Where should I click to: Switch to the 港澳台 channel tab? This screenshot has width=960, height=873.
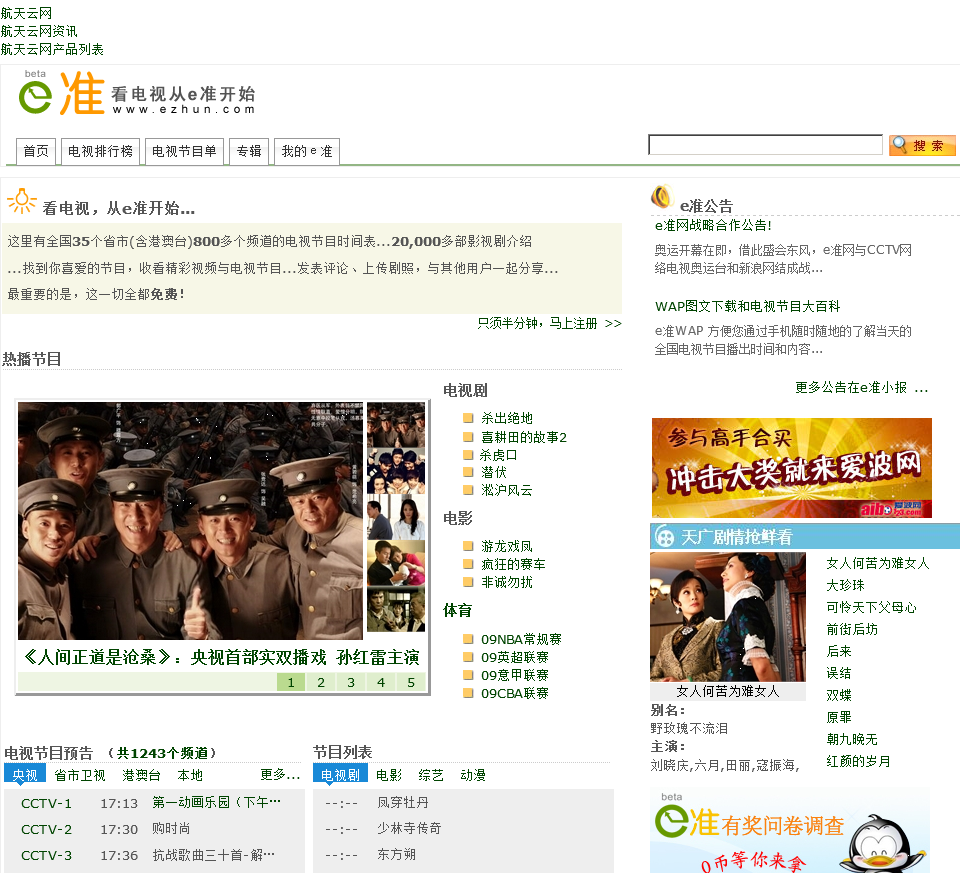pos(141,775)
